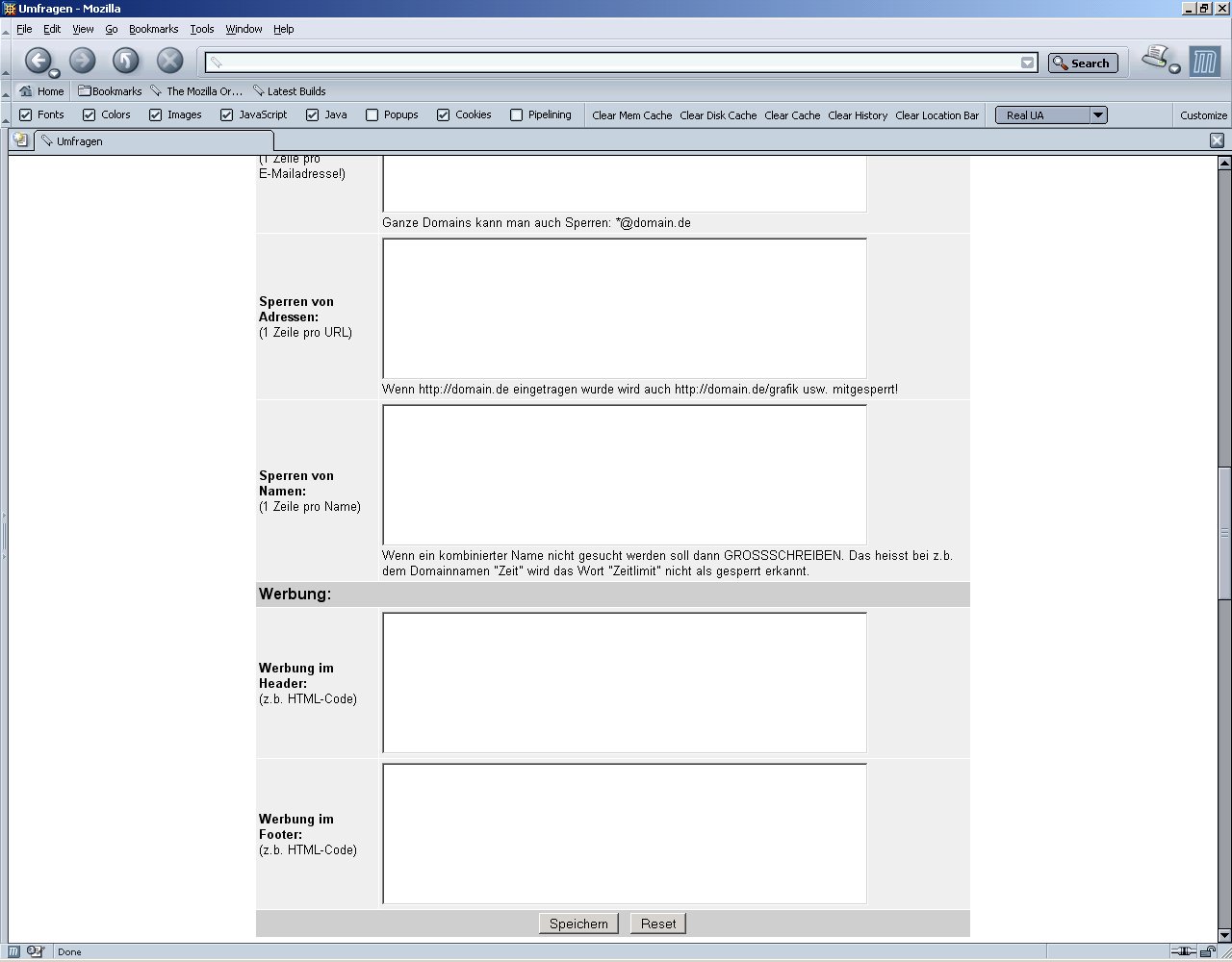
Task: Open the Print button dropdown arrow
Action: tap(1174, 68)
